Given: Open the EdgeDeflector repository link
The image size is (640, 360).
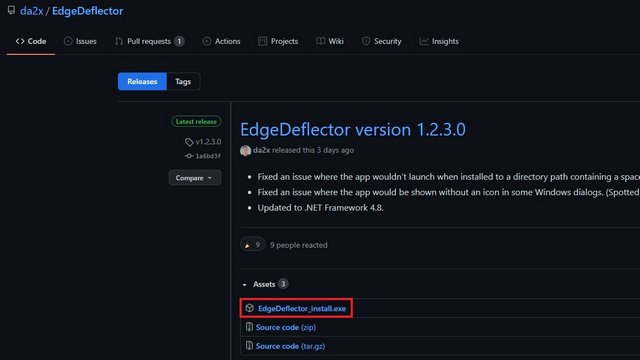Looking at the screenshot, I should (x=87, y=11).
